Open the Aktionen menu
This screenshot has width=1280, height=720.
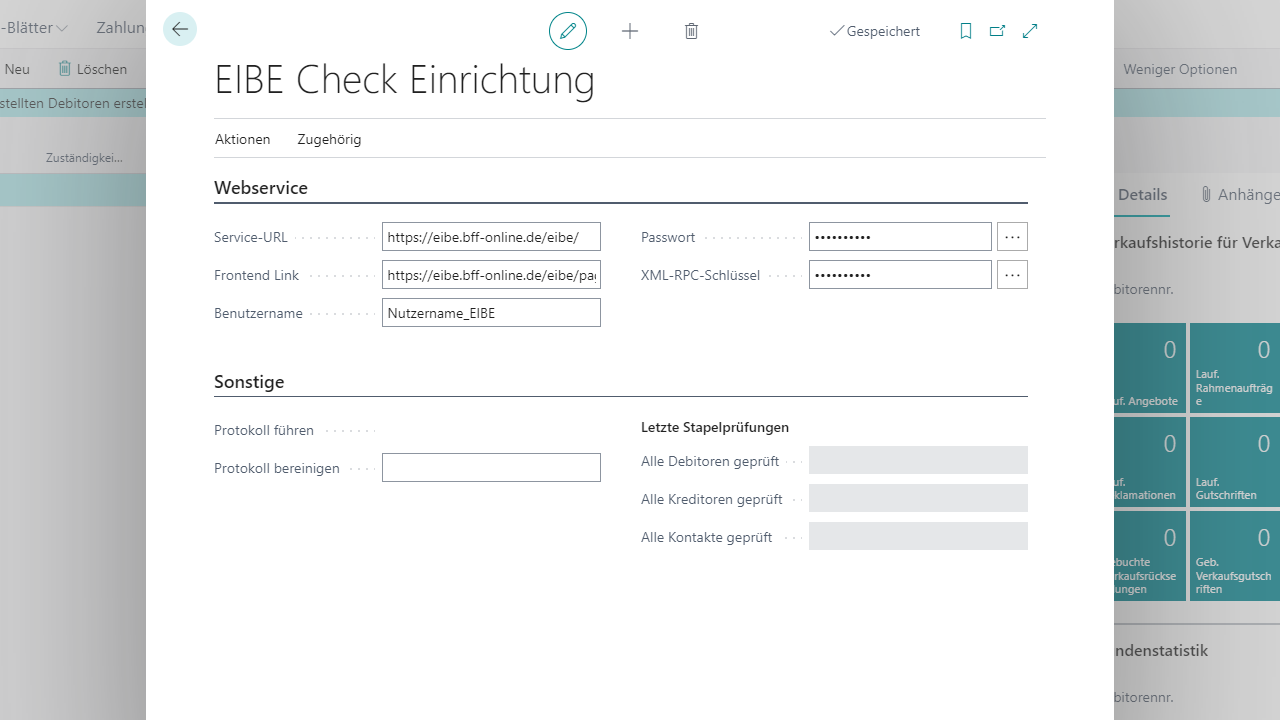coord(243,139)
